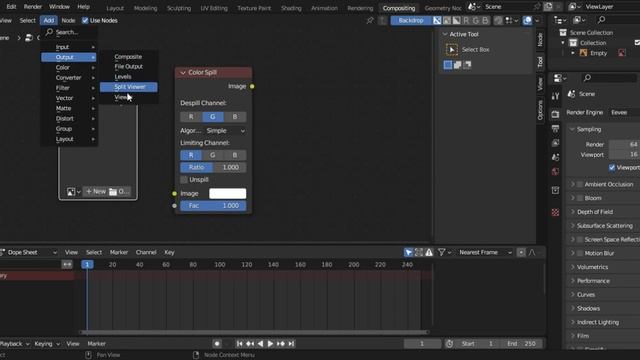Viewport: 640px width, 360px height.
Task: Click the Dope Sheet only-selected filter icon
Action: pyautogui.click(x=408, y=253)
